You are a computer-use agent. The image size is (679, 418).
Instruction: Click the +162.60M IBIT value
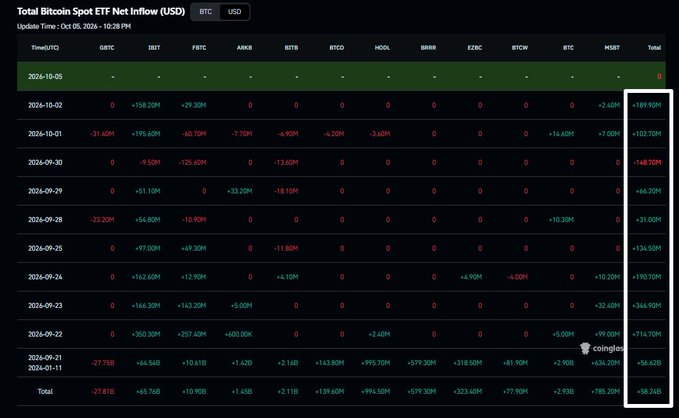[146, 277]
